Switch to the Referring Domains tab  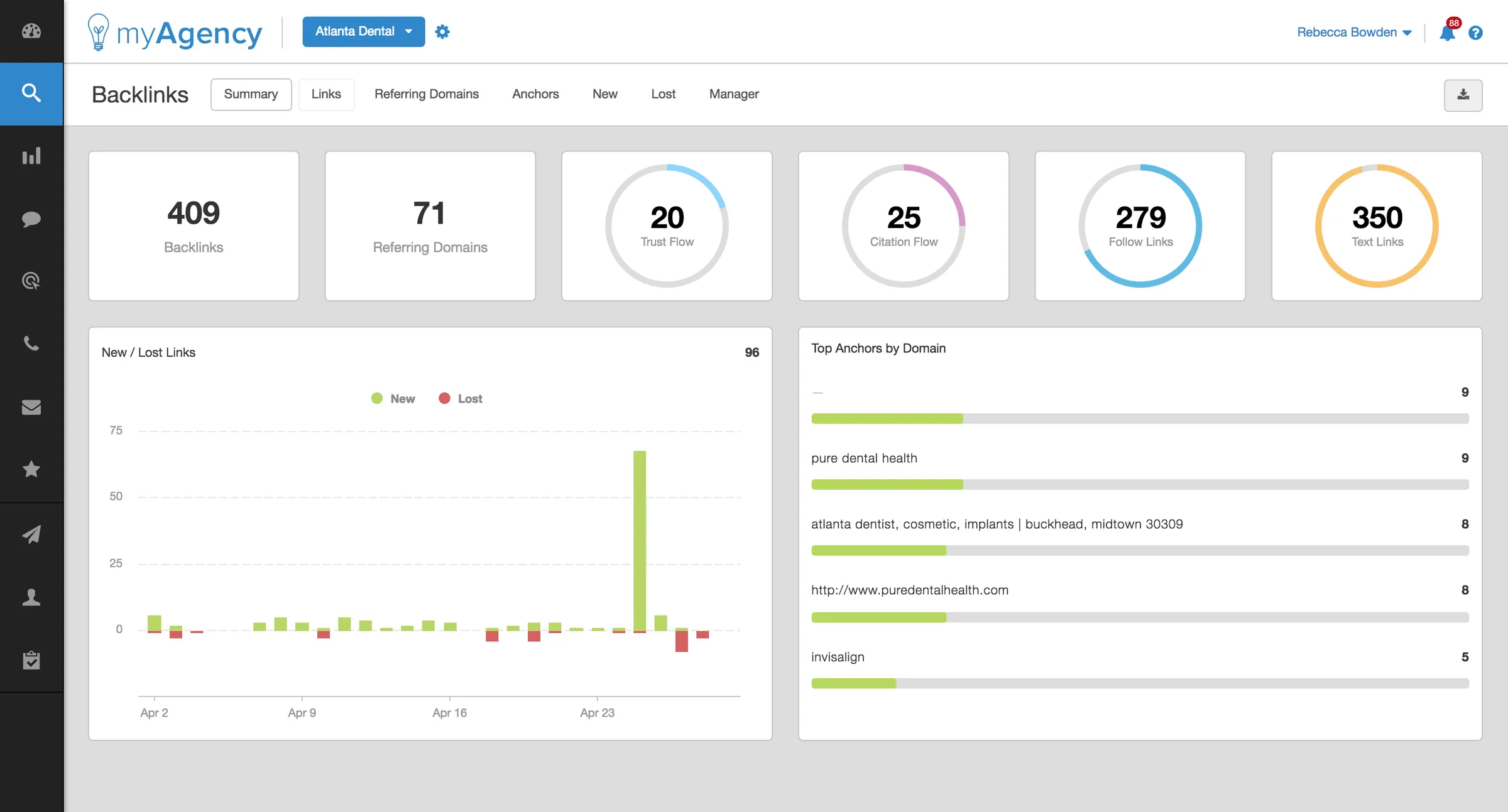coord(427,94)
